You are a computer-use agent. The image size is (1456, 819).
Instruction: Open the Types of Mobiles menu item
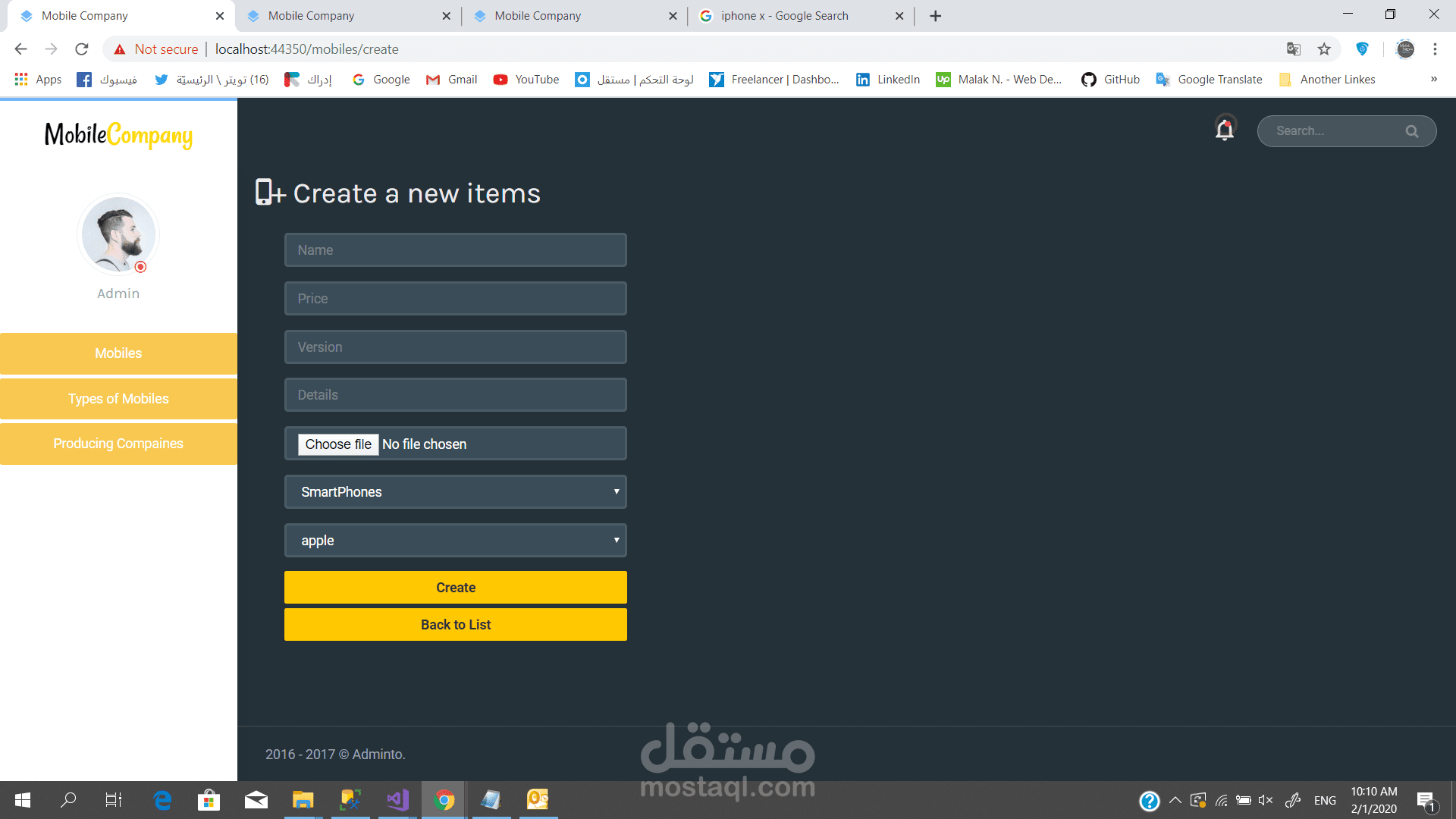pyautogui.click(x=118, y=399)
